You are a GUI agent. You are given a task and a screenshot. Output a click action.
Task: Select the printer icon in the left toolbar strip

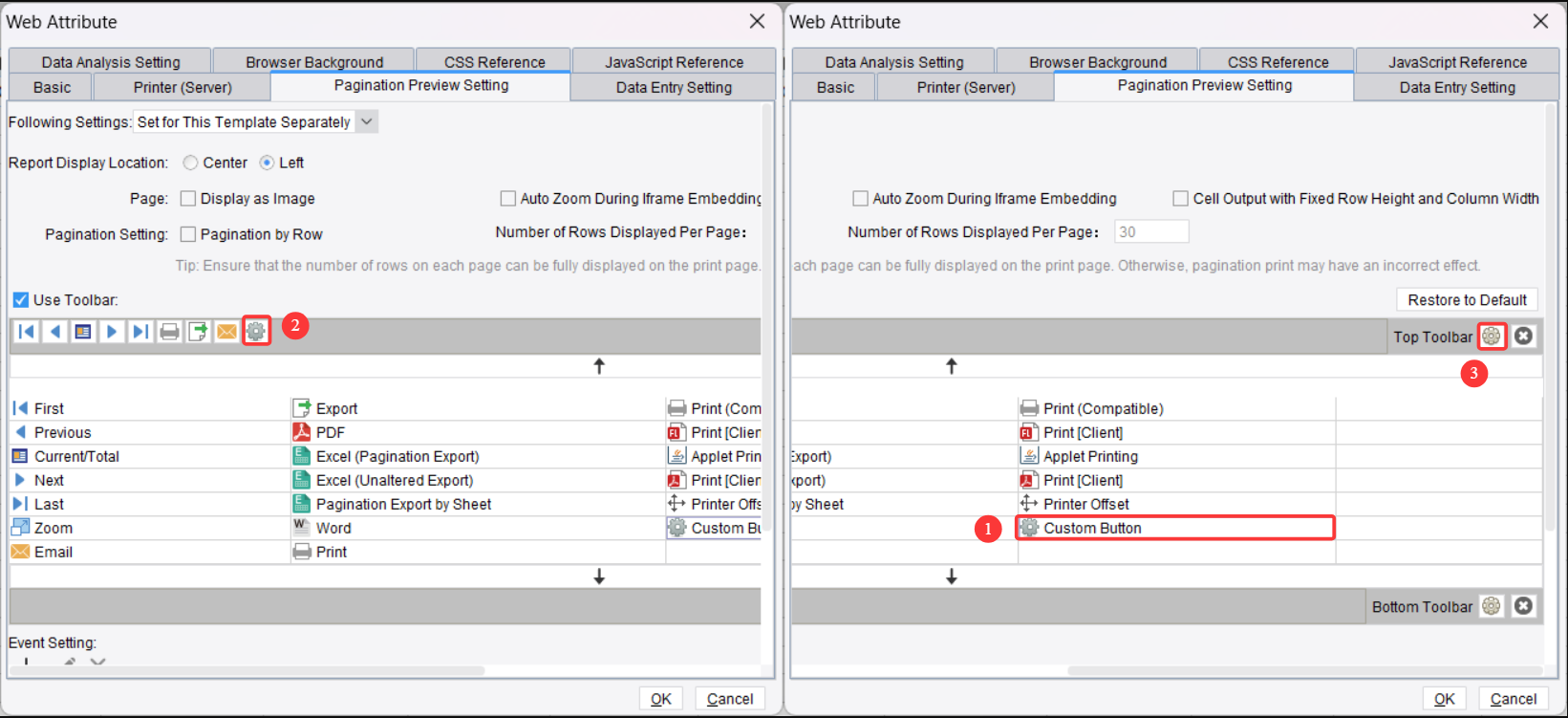(170, 332)
